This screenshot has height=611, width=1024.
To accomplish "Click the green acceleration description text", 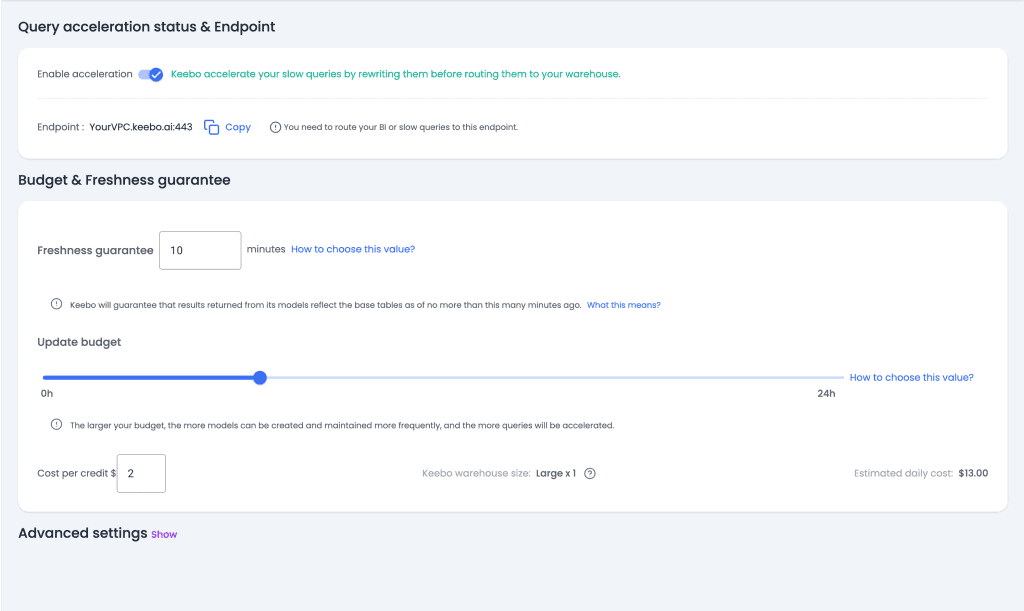I will click(396, 74).
